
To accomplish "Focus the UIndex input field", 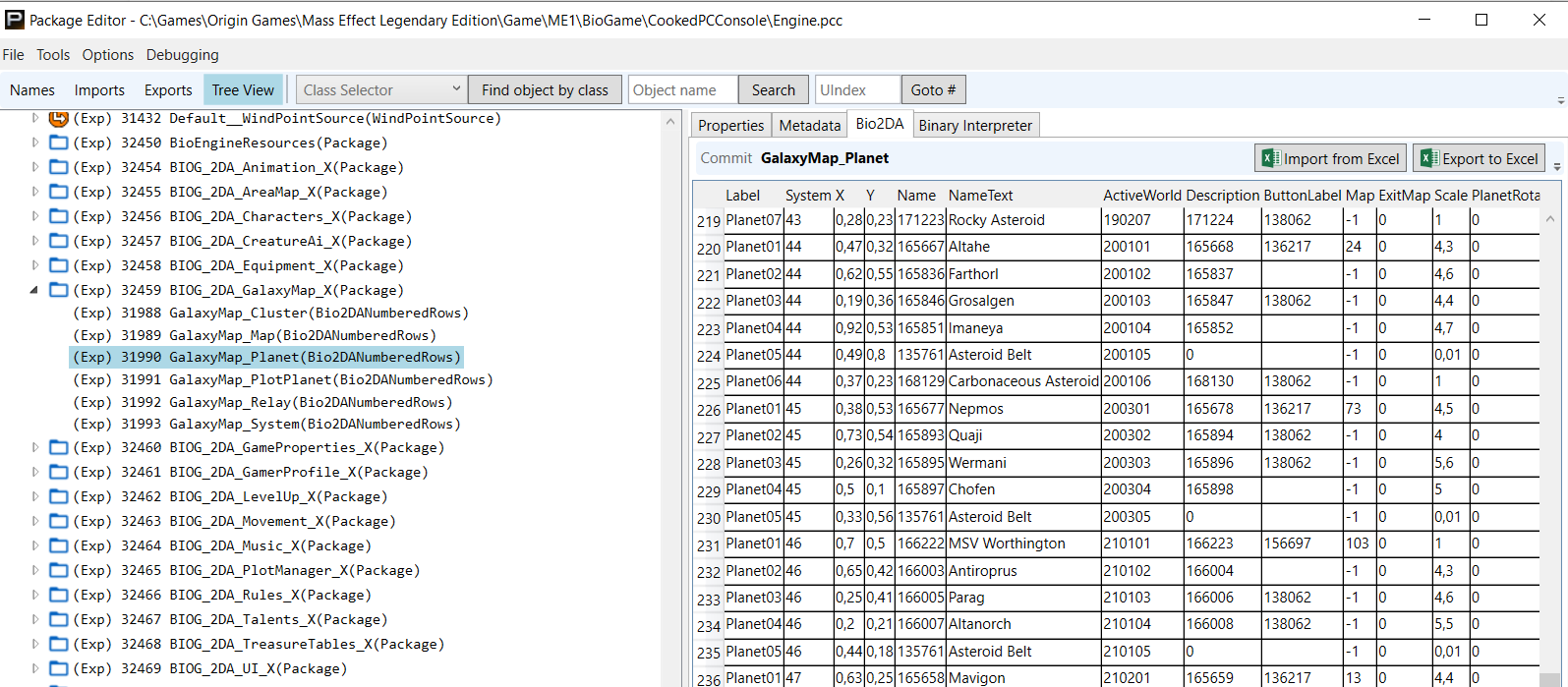I will pos(857,89).
